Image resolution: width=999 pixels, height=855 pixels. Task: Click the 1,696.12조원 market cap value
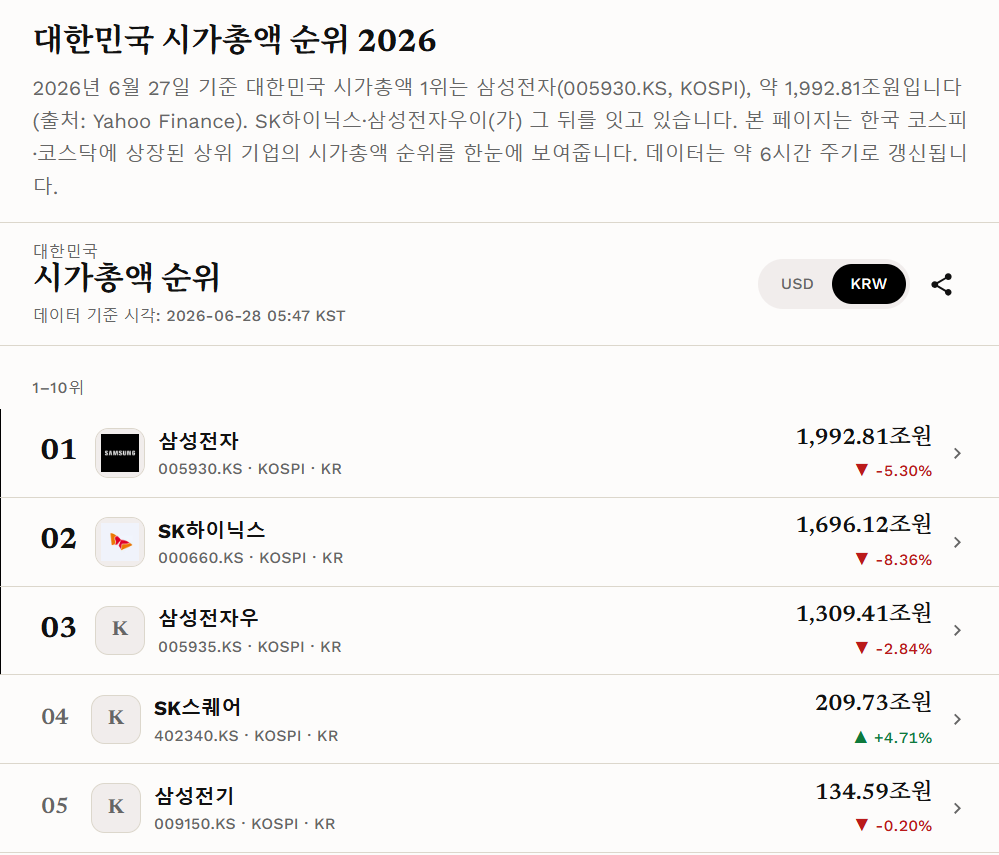coord(864,525)
